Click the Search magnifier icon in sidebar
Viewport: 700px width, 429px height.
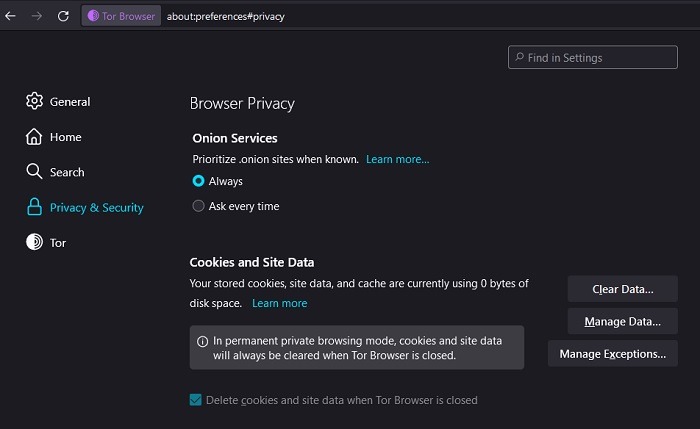pos(34,171)
